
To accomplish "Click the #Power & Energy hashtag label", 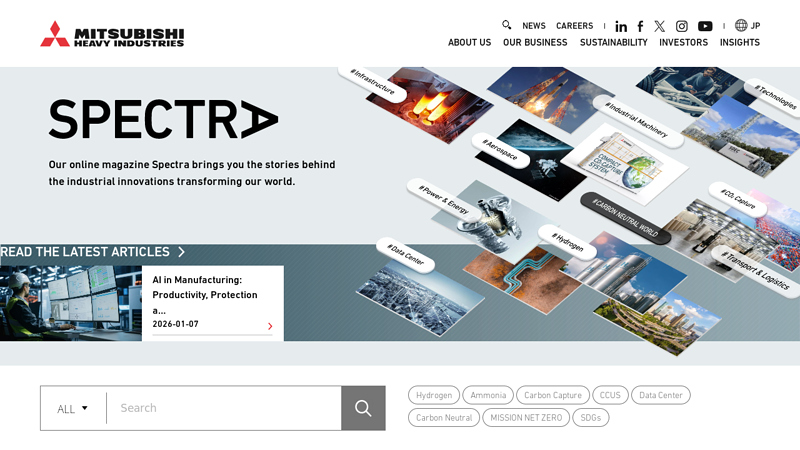I will tap(443, 199).
